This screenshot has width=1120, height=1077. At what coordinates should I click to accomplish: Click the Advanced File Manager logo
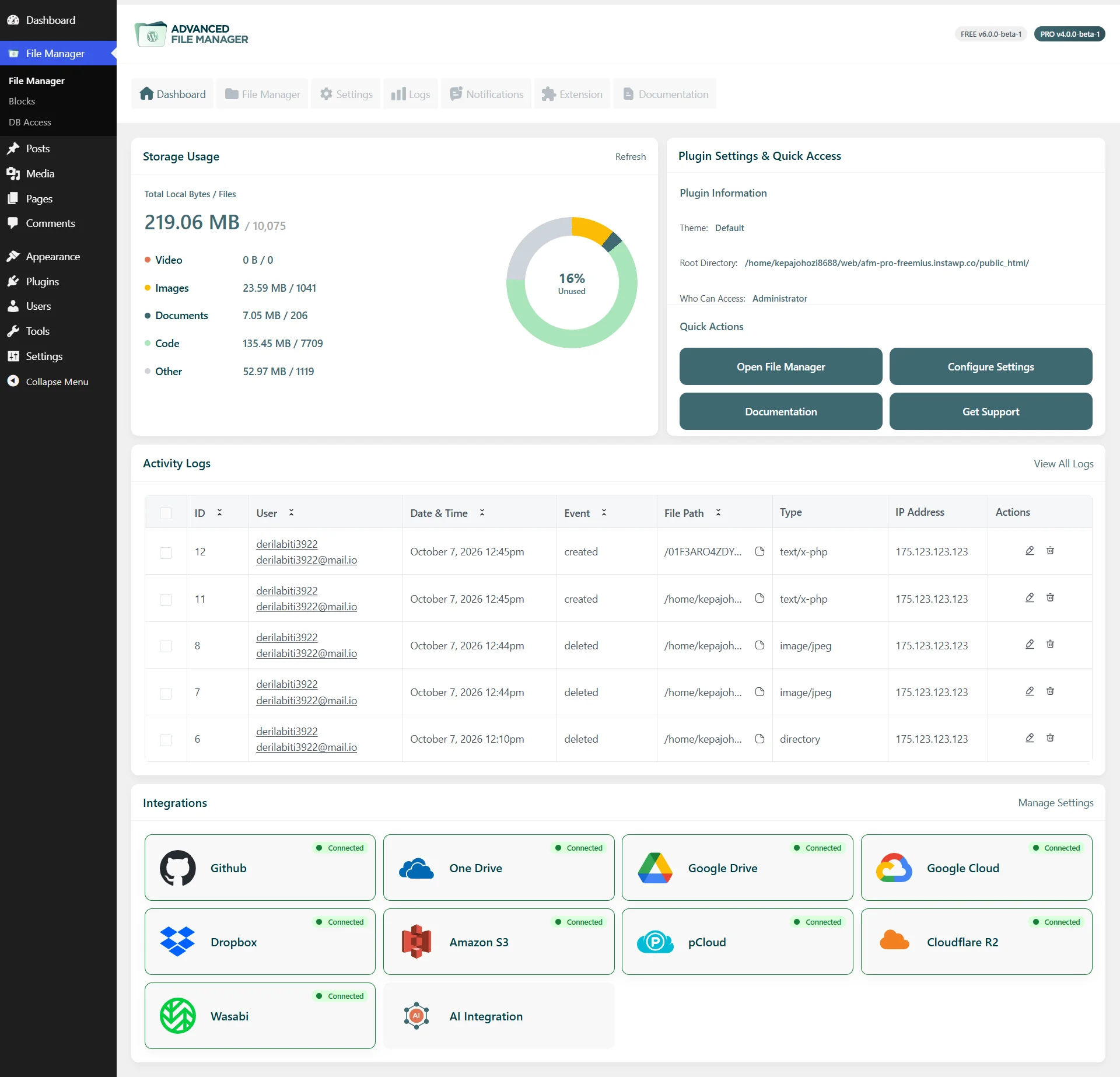tap(191, 34)
